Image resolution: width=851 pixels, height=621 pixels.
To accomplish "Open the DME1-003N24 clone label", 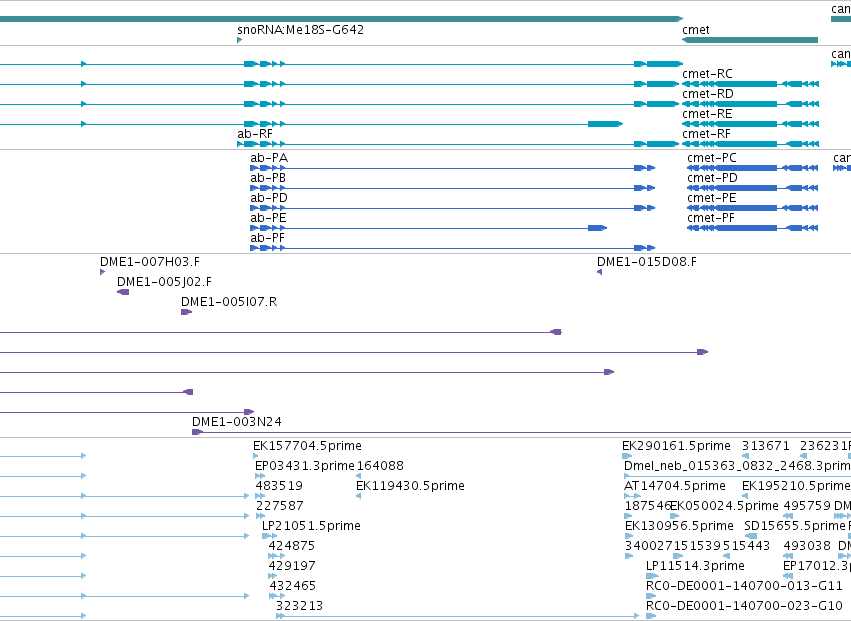I will (237, 422).
